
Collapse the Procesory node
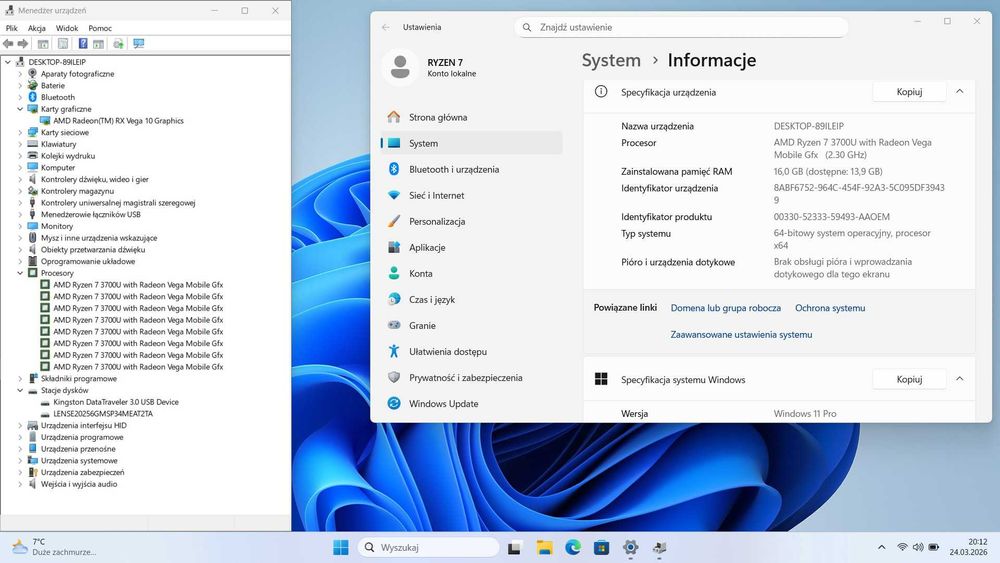click(x=20, y=273)
